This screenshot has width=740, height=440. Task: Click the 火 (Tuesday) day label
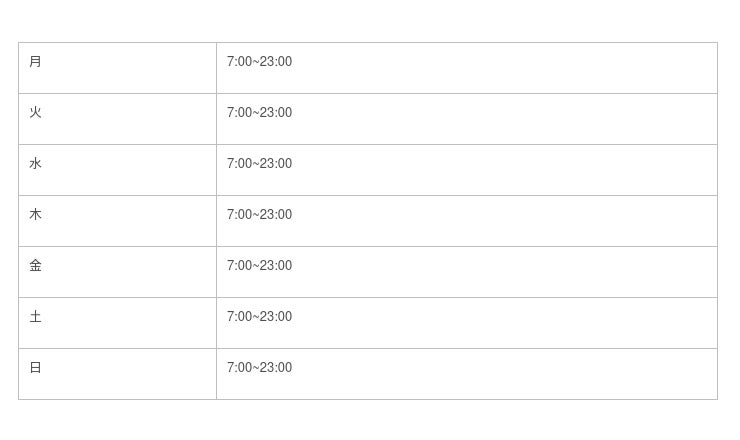point(36,113)
